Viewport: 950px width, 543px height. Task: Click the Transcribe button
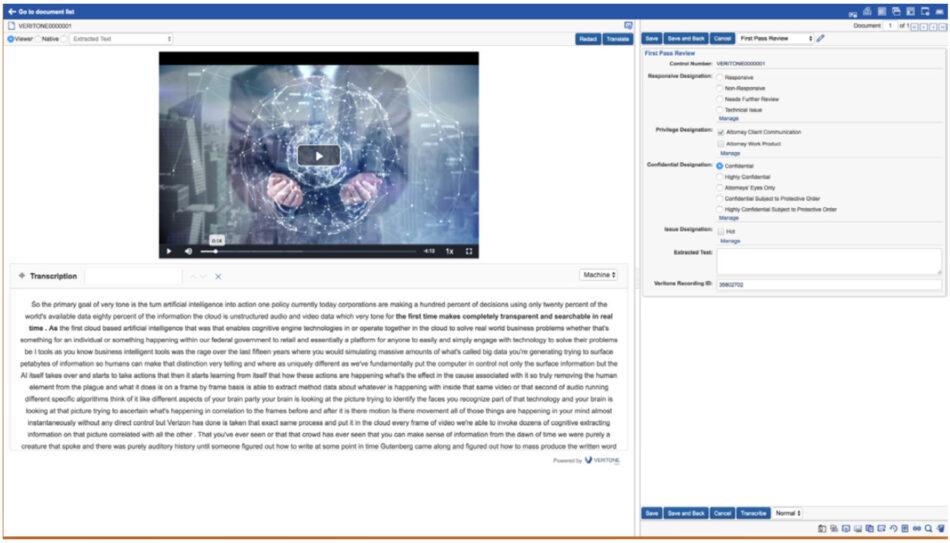(x=752, y=513)
